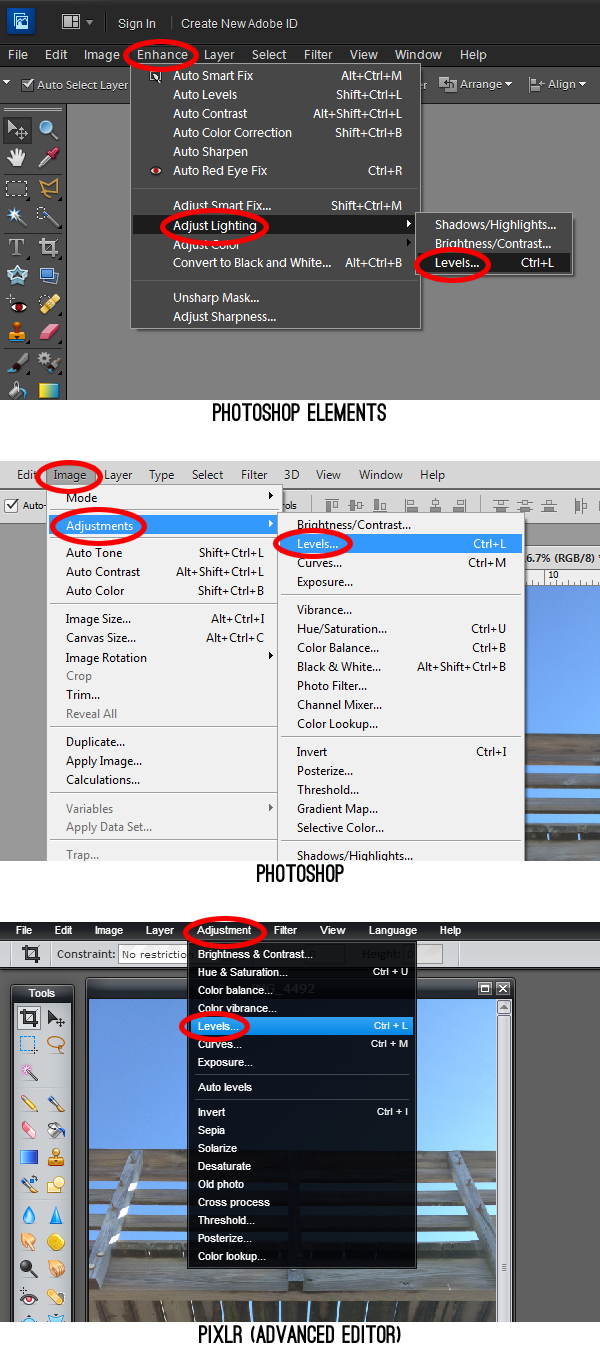Open Enhance menu in Photoshop Elements

point(163,55)
